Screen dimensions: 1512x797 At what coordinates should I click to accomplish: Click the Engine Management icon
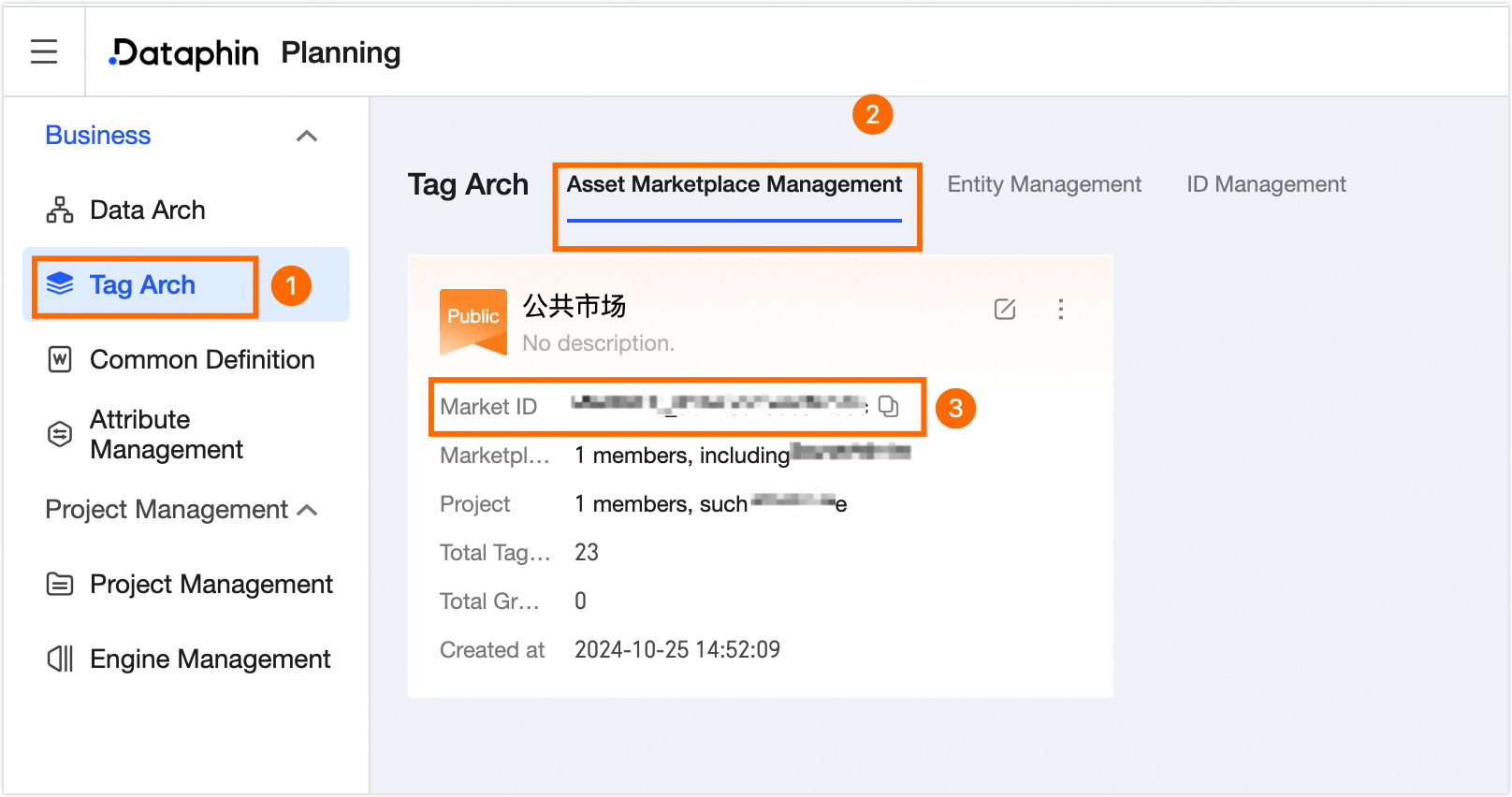click(60, 659)
